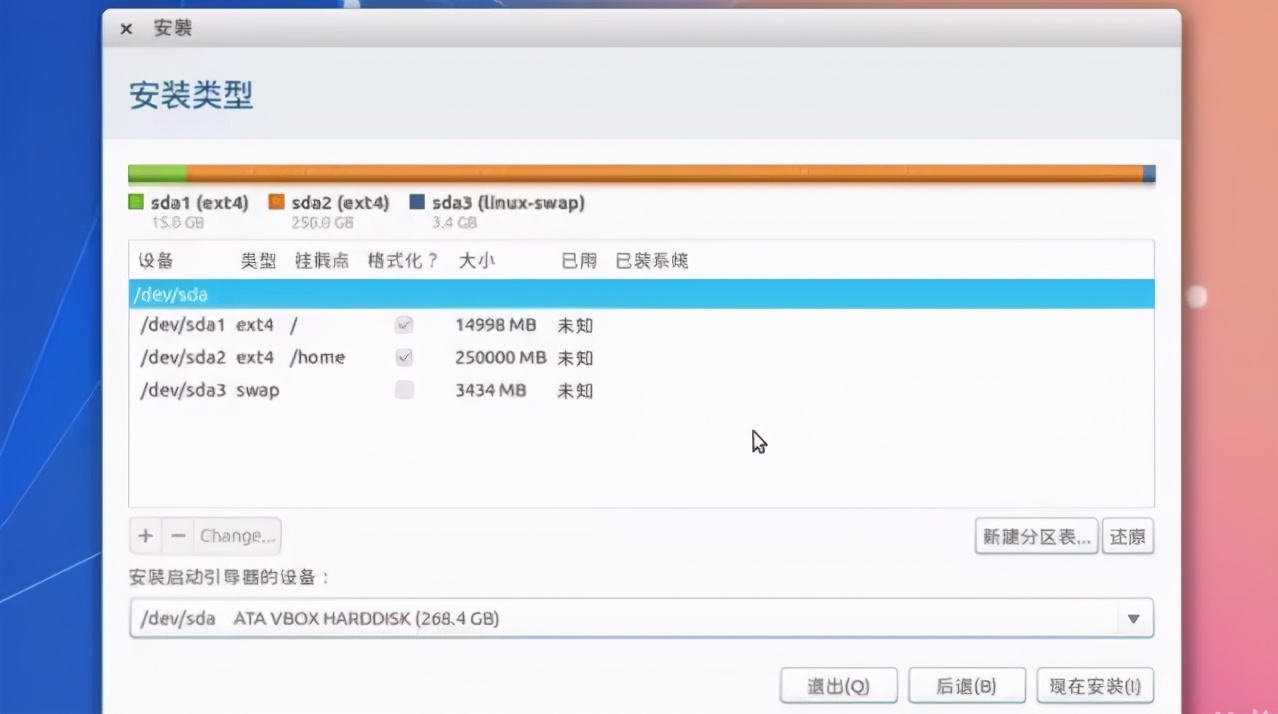Screen dimensions: 1278x714
Task: Click the 现在安装(I) install now button
Action: coord(1095,686)
